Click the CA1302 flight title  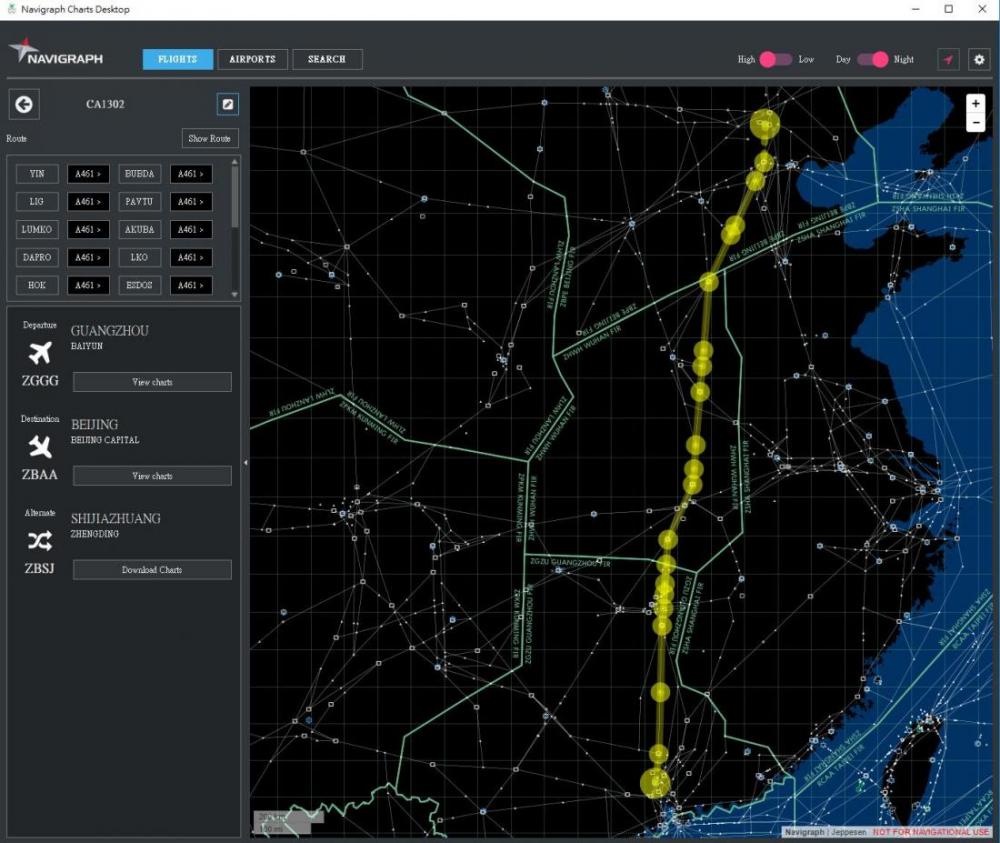tap(105, 104)
